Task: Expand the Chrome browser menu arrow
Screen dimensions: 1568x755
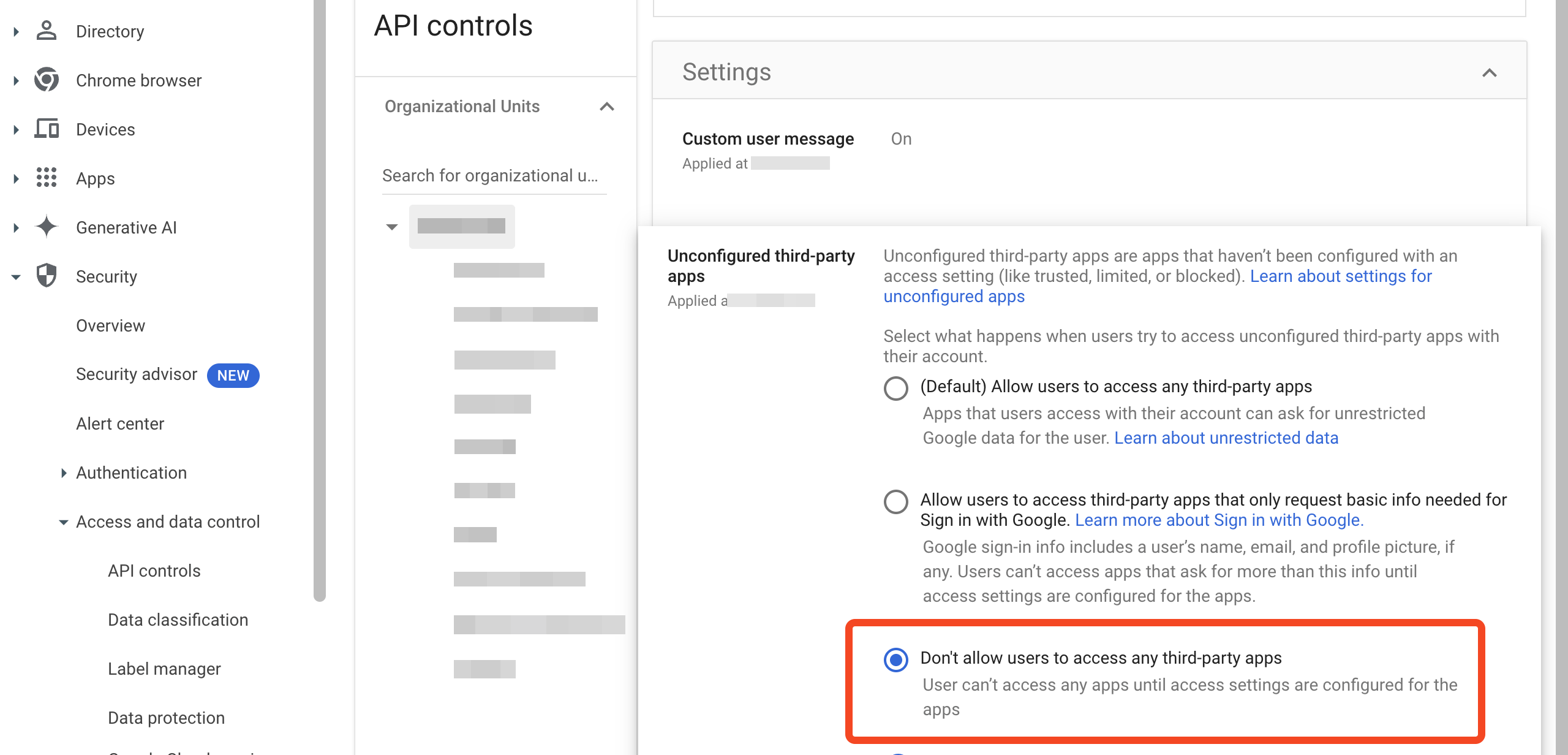Action: pyautogui.click(x=16, y=80)
